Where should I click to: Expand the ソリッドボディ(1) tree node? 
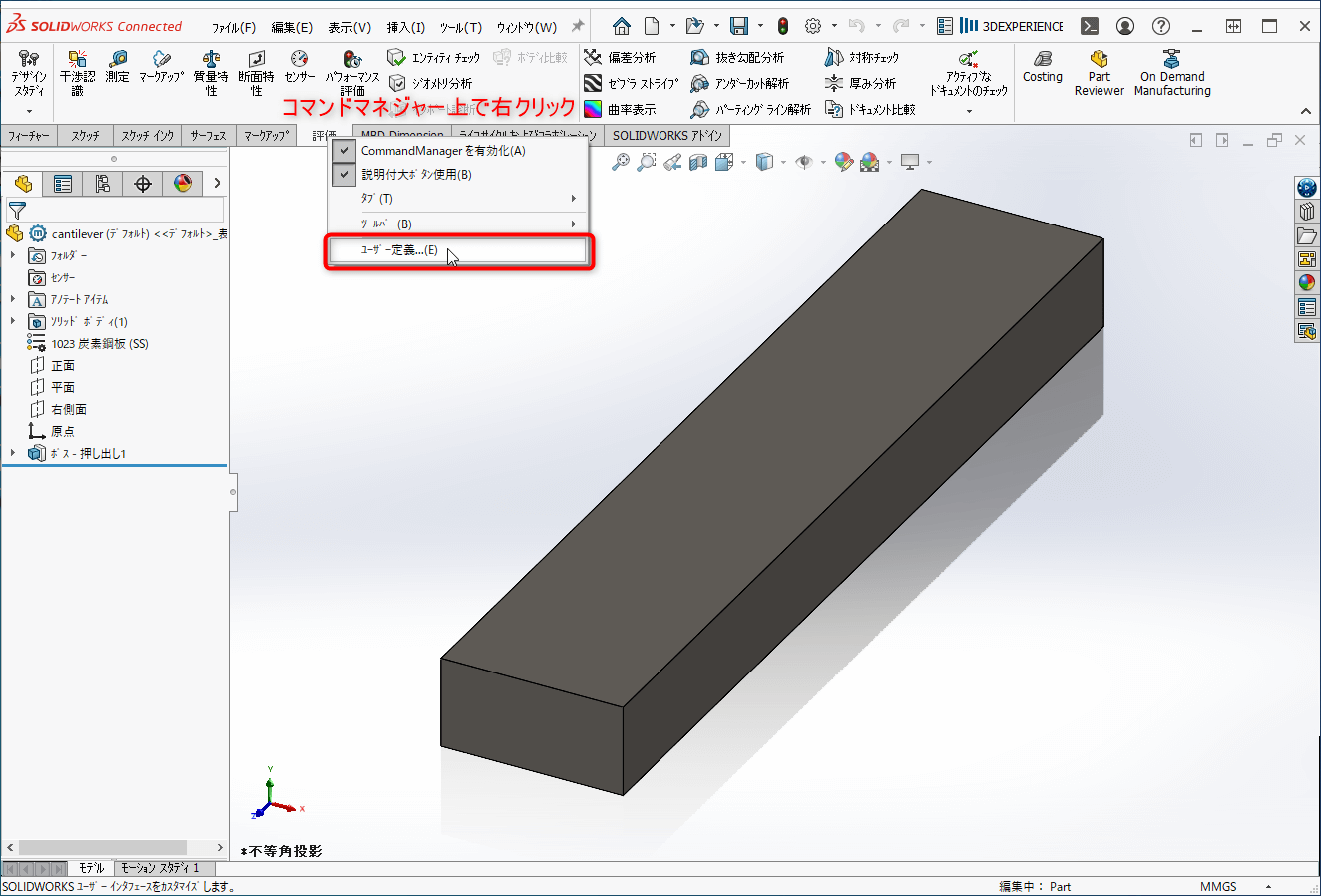click(12, 321)
